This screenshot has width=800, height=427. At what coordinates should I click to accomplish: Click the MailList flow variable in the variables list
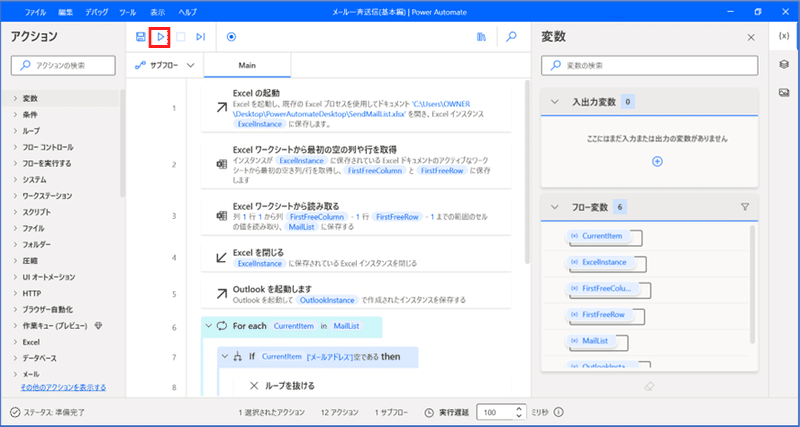tap(593, 340)
